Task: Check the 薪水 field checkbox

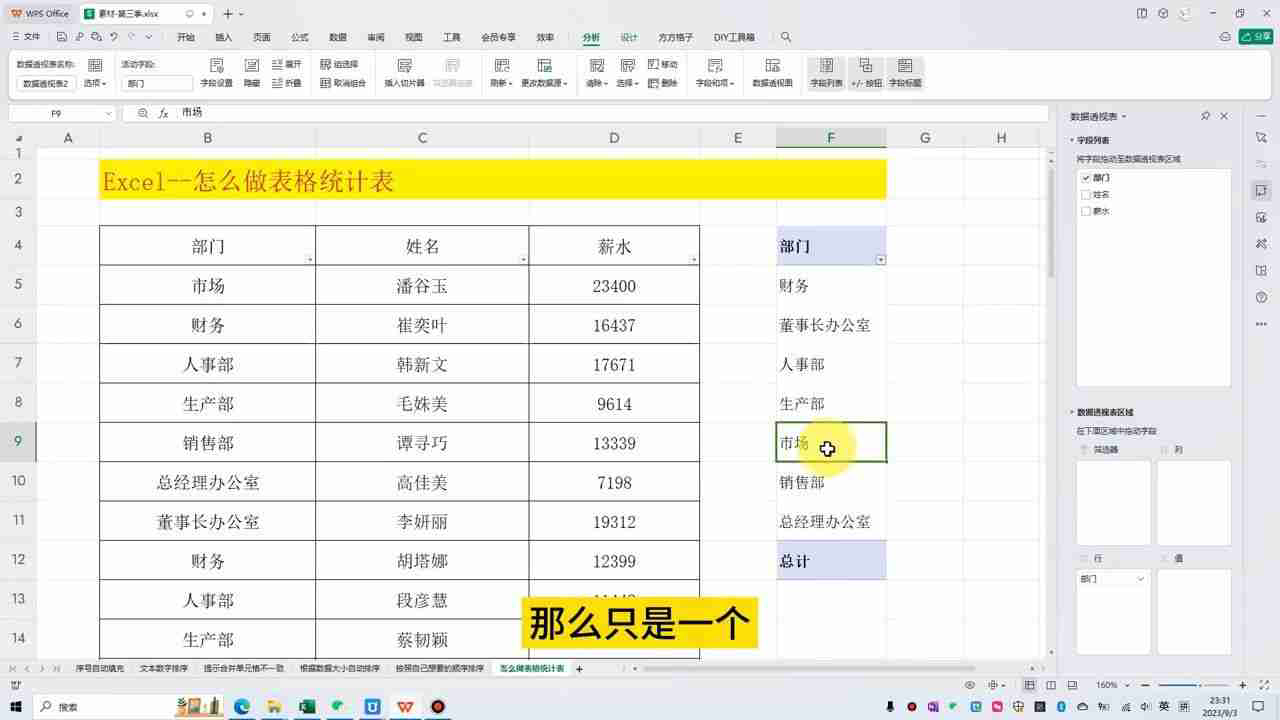Action: (x=1086, y=211)
